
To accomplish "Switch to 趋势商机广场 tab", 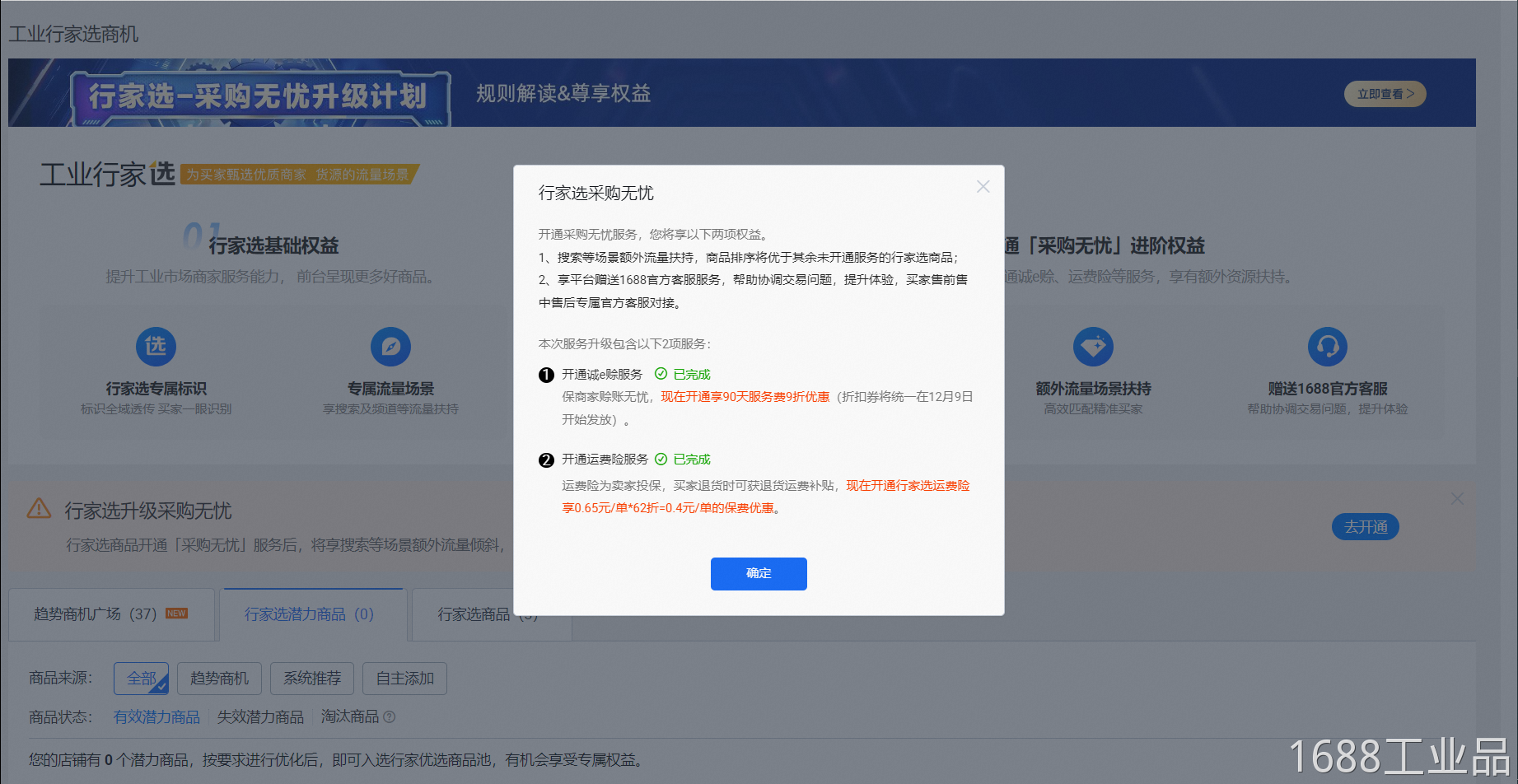I will [x=110, y=614].
